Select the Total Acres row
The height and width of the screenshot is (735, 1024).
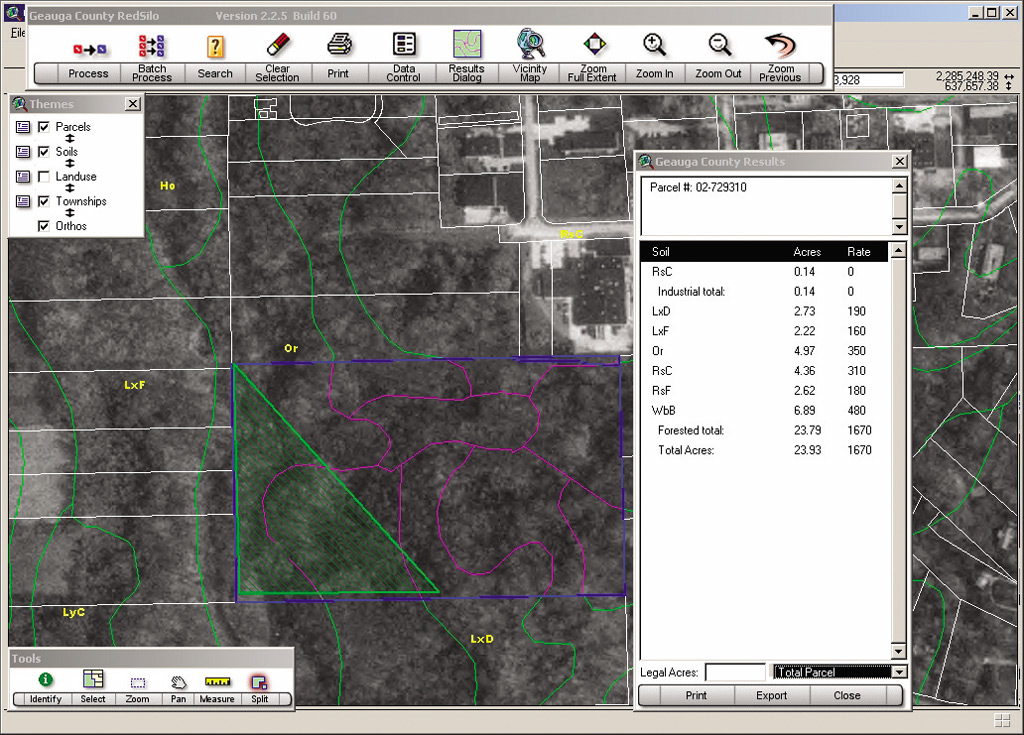tap(765, 450)
